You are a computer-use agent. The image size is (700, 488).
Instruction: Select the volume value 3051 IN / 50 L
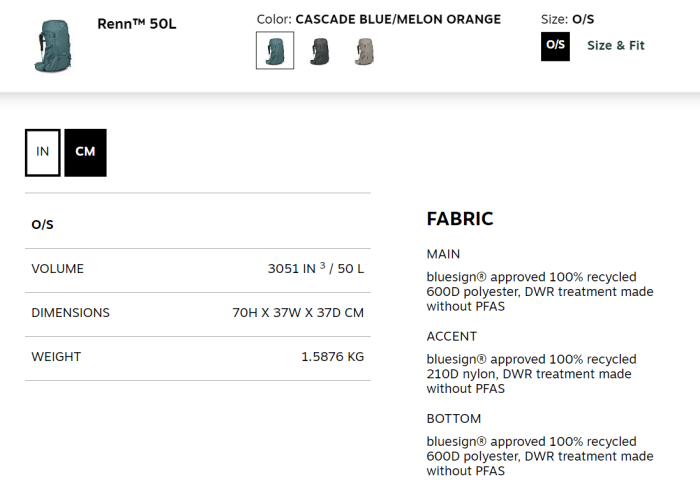[316, 268]
